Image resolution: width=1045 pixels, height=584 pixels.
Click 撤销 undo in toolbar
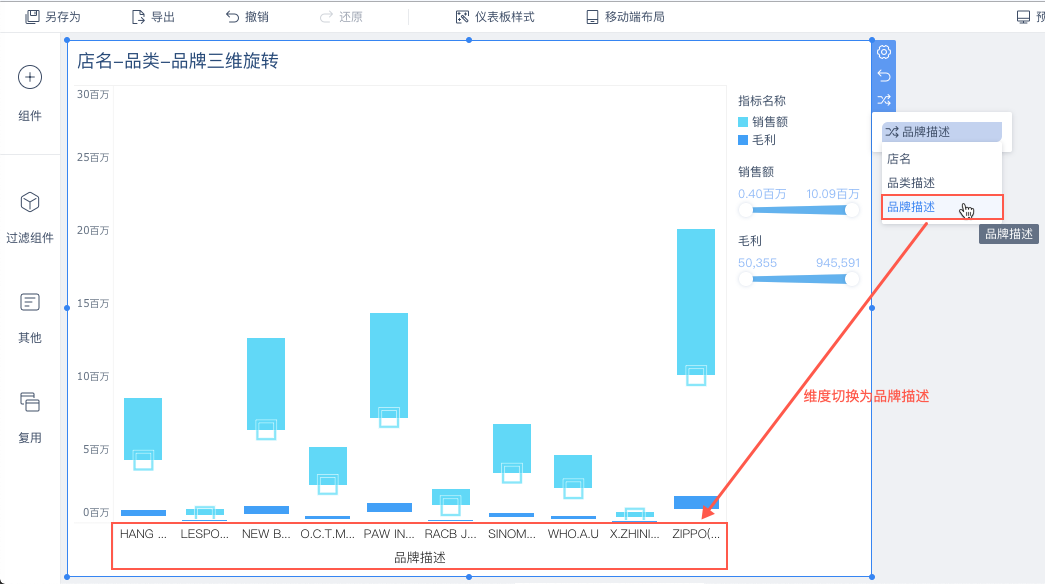pyautogui.click(x=247, y=17)
